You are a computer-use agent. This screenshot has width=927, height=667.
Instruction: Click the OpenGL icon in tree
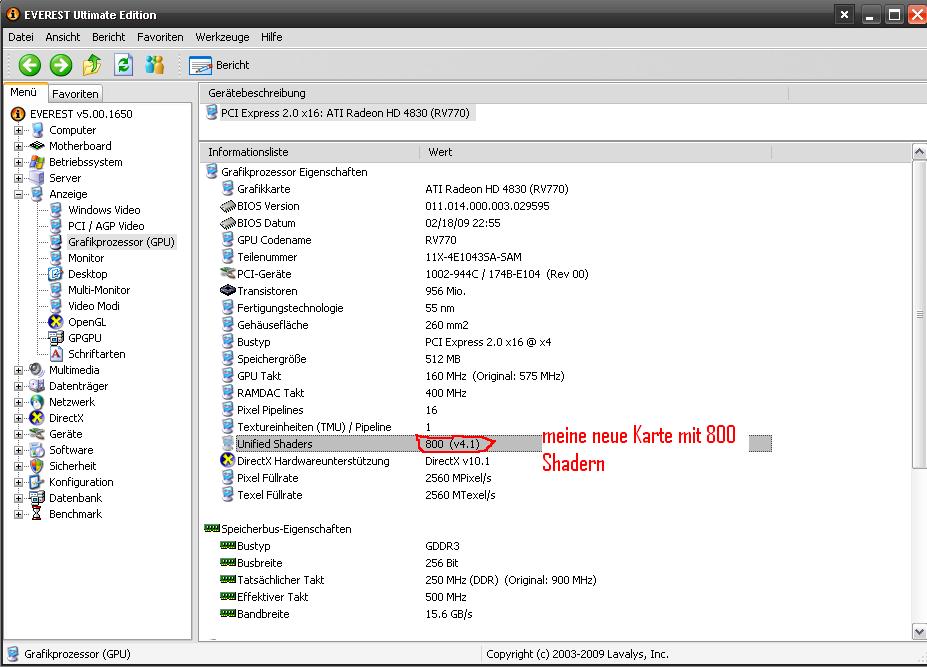[56, 322]
